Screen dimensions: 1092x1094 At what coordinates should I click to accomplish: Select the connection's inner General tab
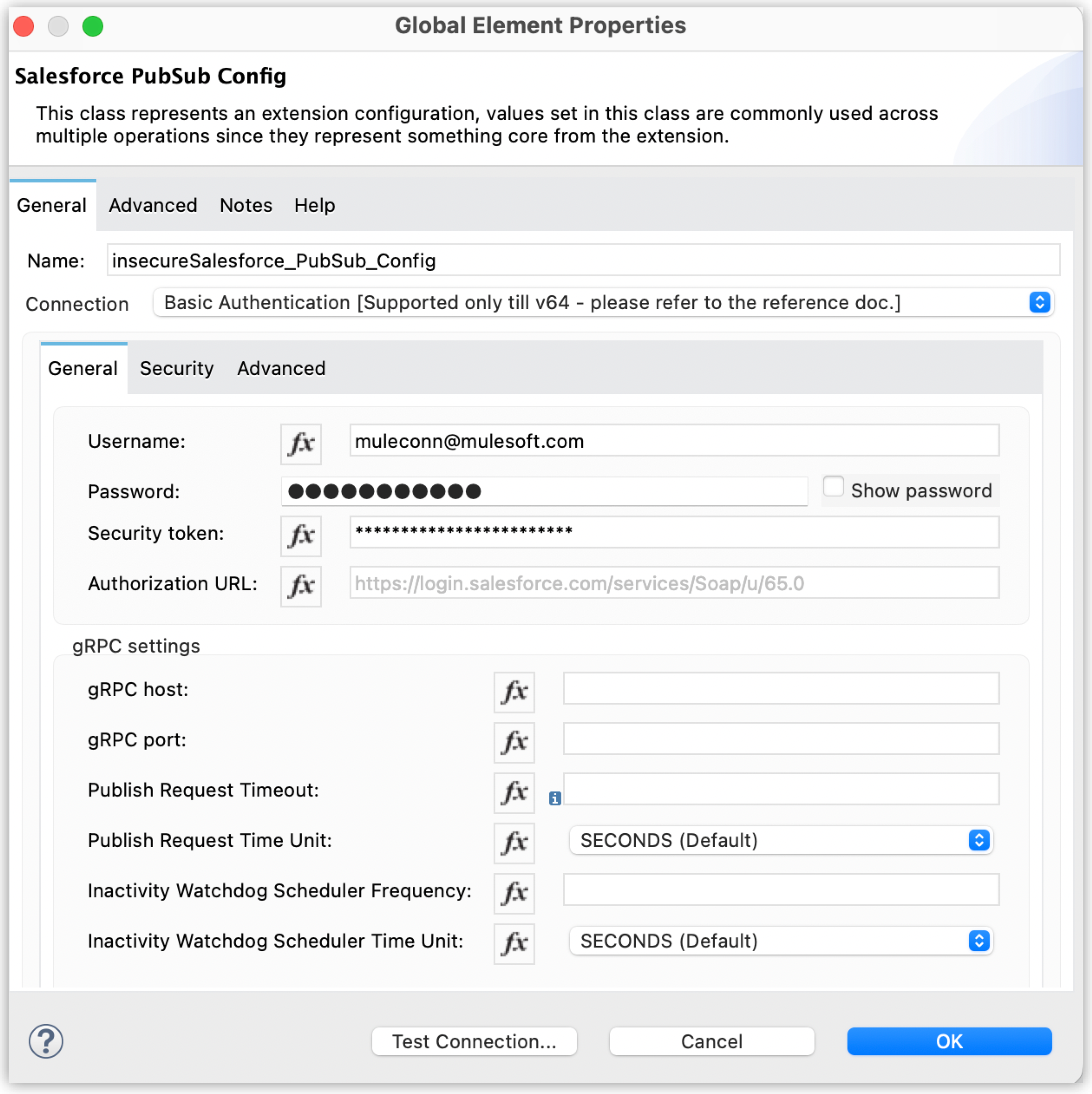(83, 369)
